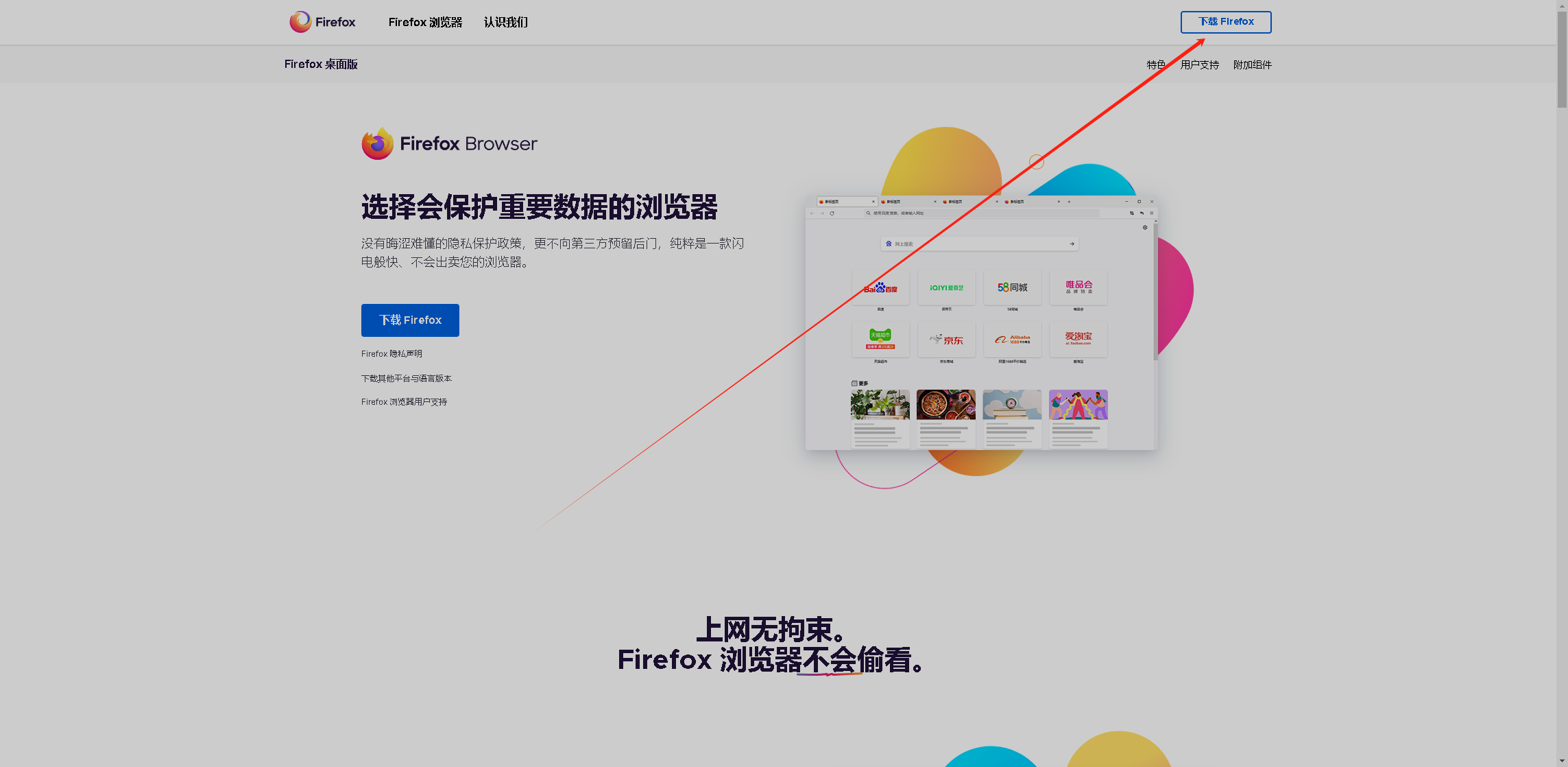Open the 用户支持 link in the sub-navigation
This screenshot has width=1568, height=767.
[x=1199, y=64]
